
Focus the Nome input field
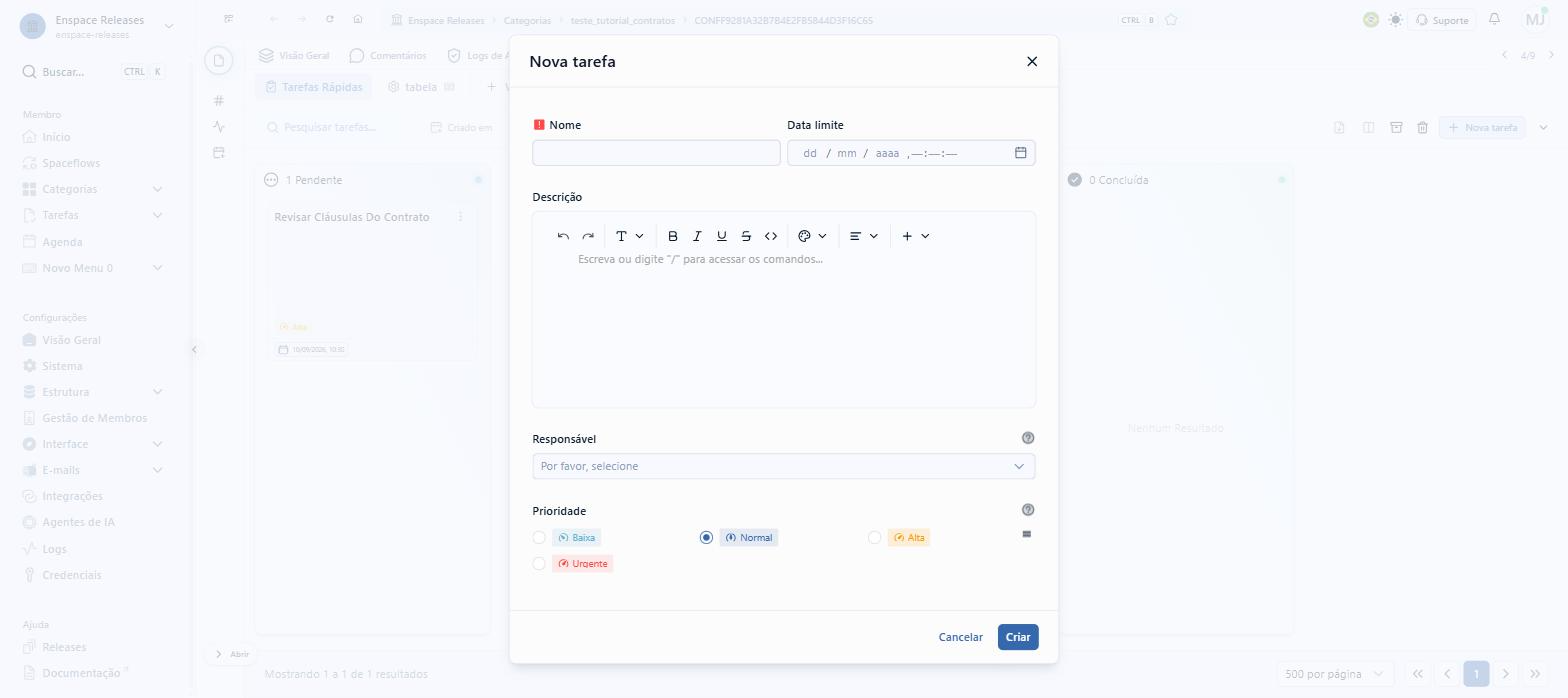click(656, 153)
